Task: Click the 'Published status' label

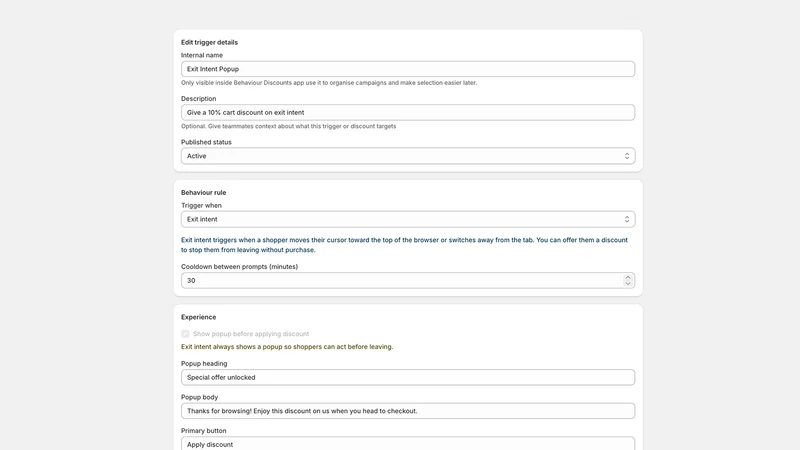Action: pyautogui.click(x=206, y=142)
